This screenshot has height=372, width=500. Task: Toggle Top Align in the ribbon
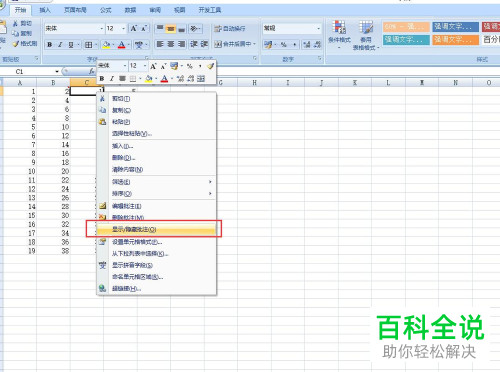[x=160, y=29]
